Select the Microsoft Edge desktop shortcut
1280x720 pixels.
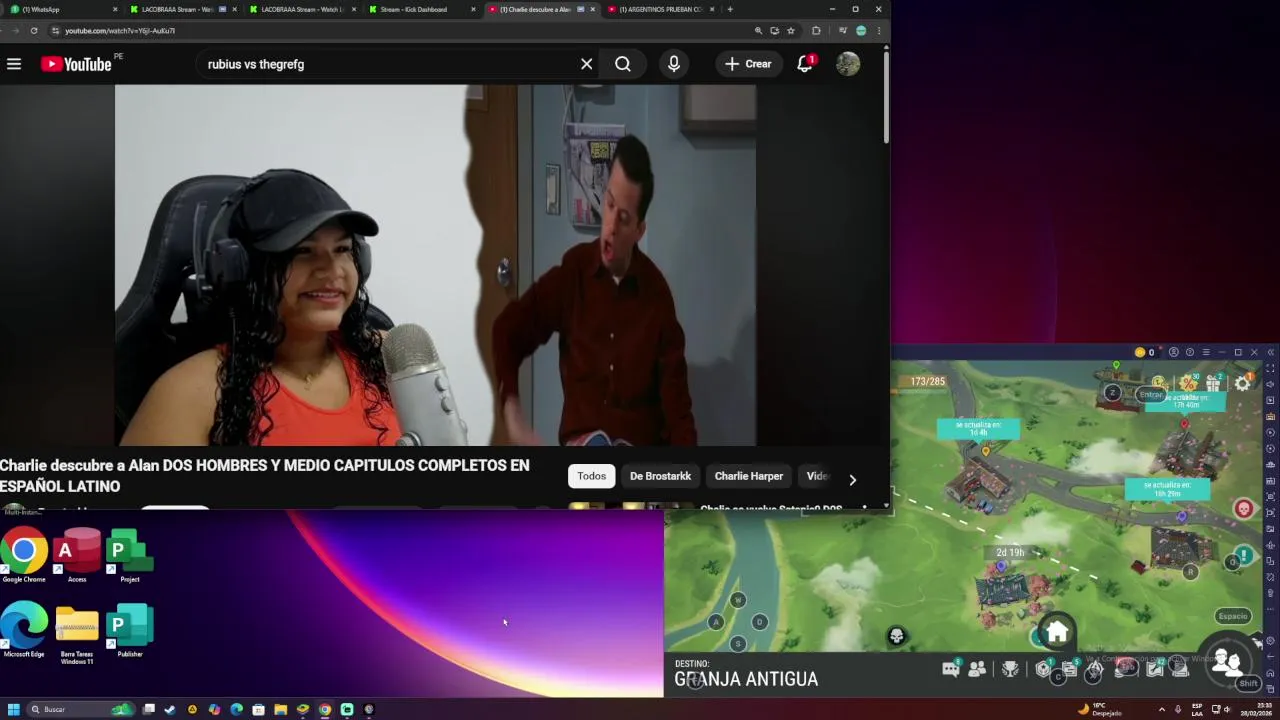(24, 630)
